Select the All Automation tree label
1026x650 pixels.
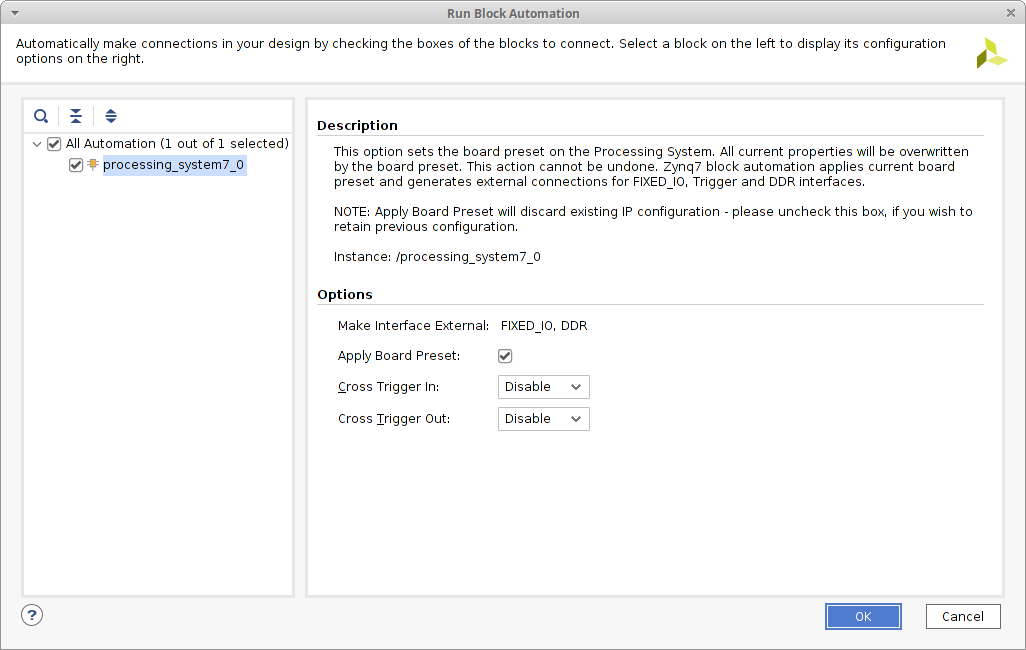click(177, 144)
